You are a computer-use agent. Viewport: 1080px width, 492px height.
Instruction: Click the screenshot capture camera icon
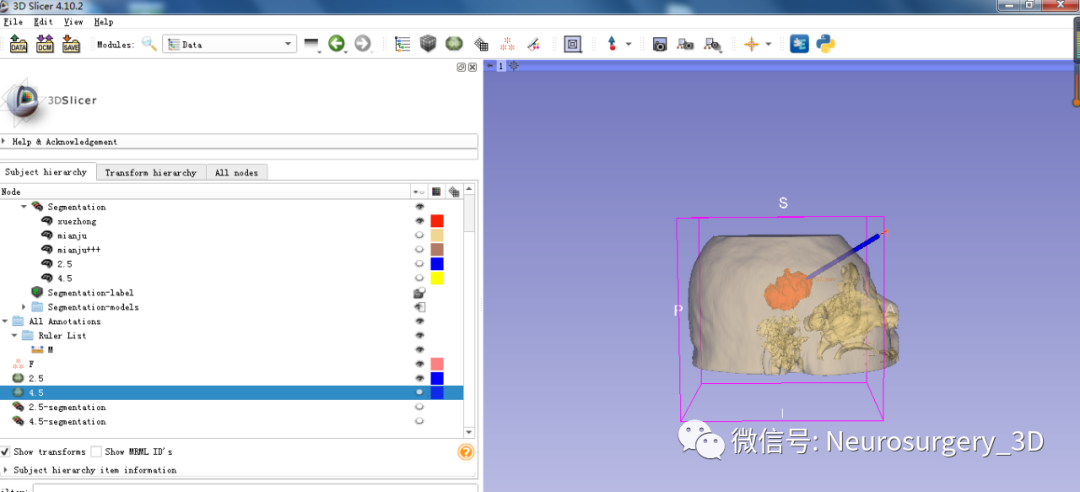tap(659, 44)
